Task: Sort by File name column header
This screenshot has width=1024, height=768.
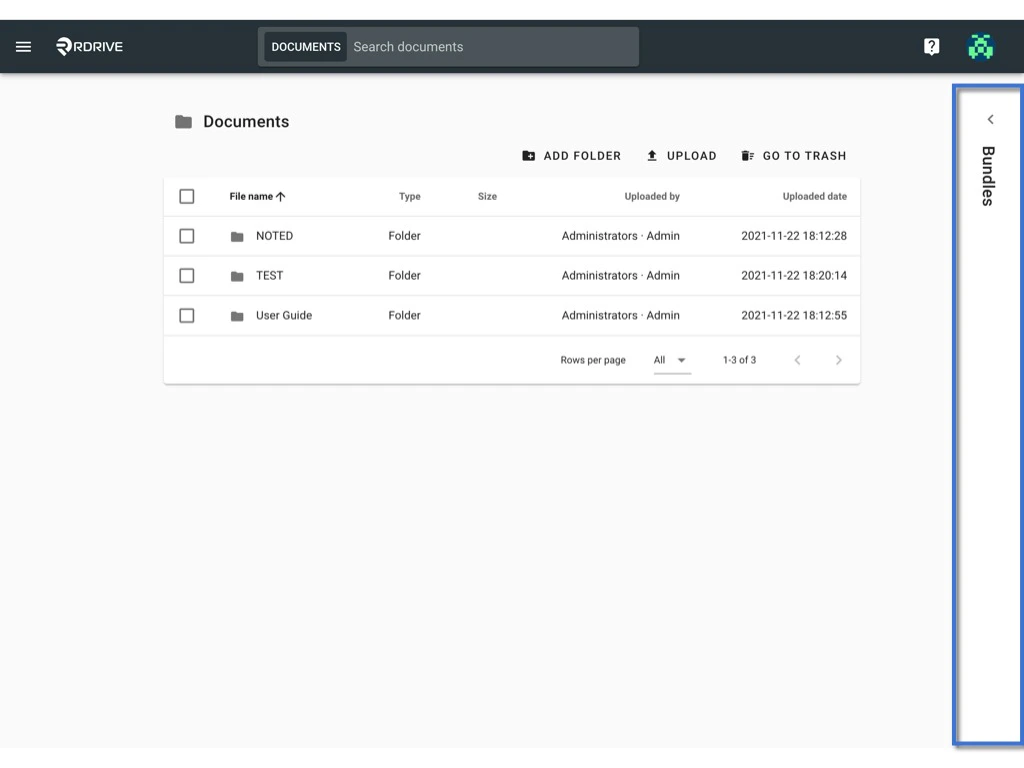Action: coord(251,197)
